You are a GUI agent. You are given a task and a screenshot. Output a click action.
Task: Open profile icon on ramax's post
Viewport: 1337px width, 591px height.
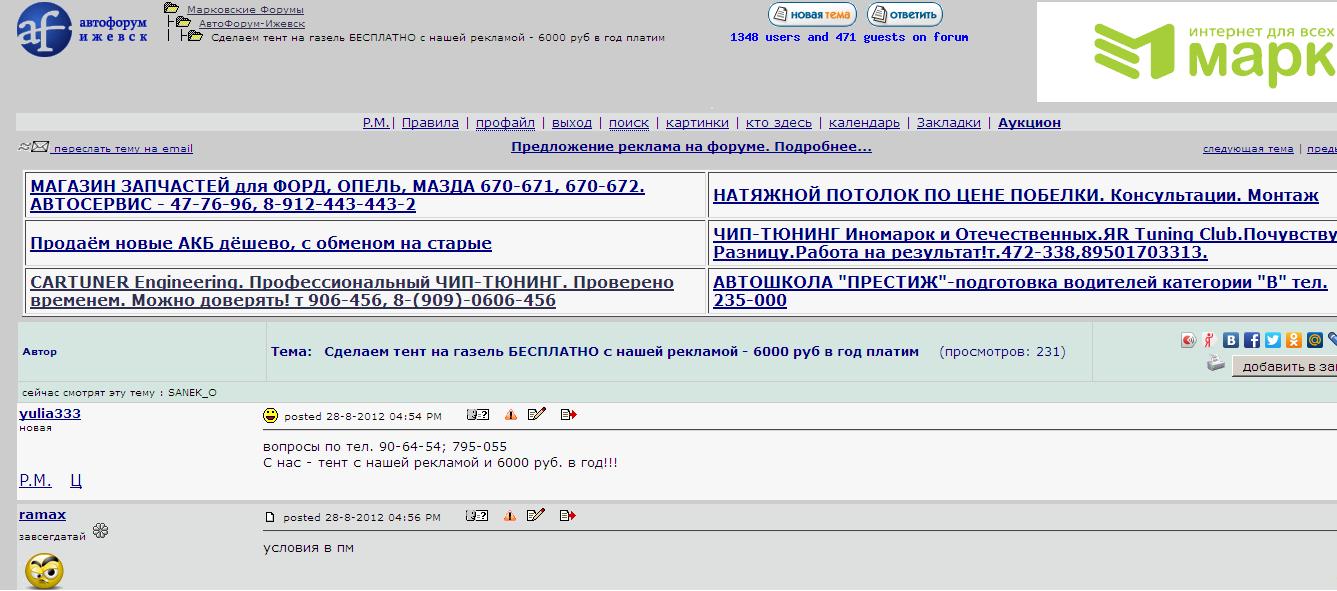[x=477, y=516]
